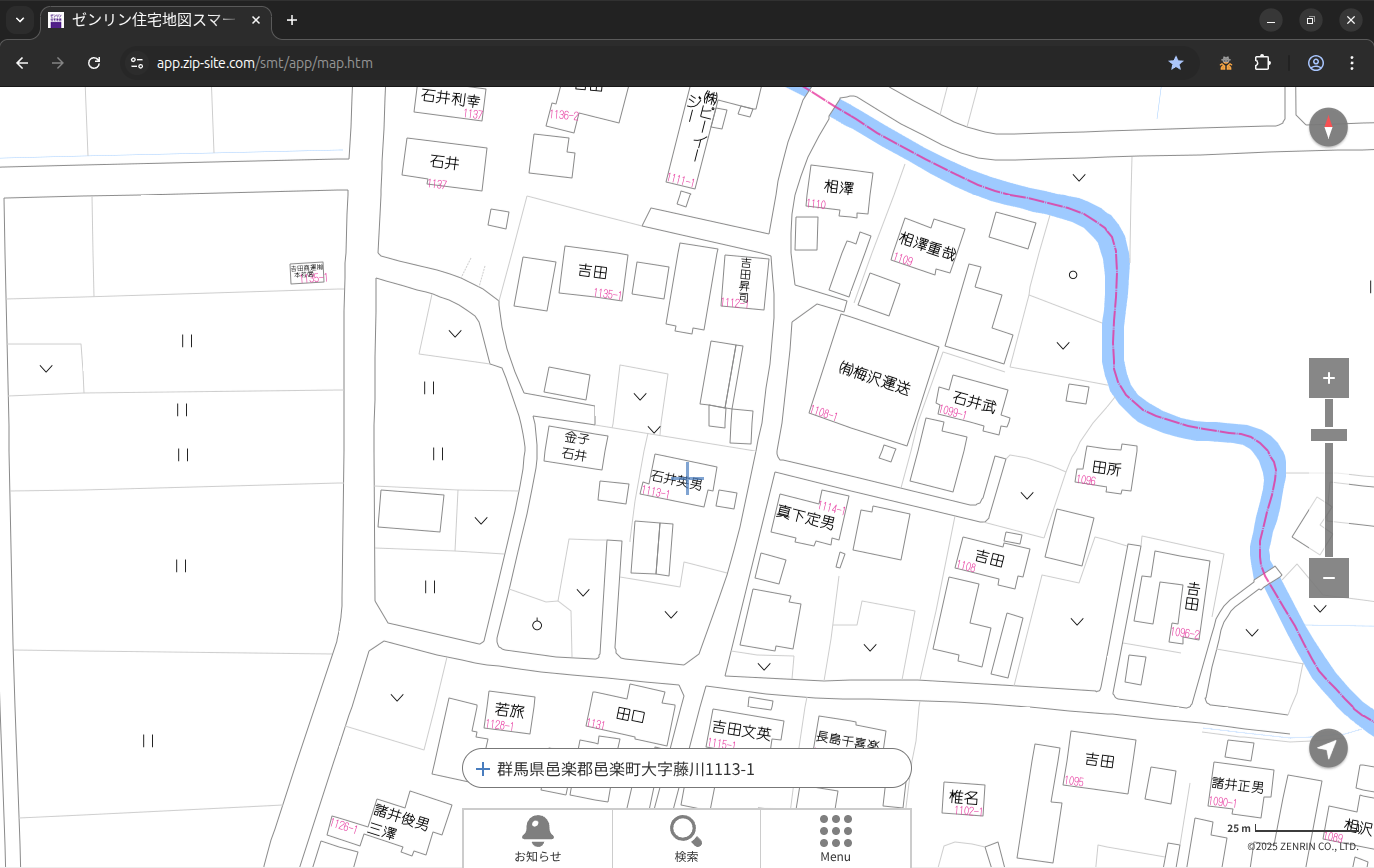Open the Menu grid icon
Viewport: 1374px width, 868px height.
click(x=835, y=838)
